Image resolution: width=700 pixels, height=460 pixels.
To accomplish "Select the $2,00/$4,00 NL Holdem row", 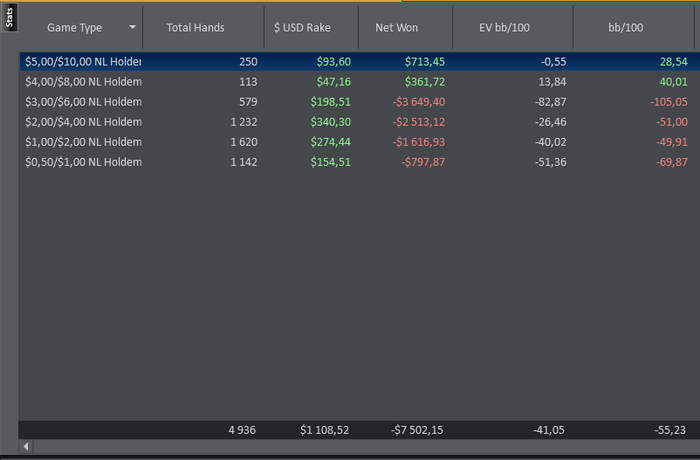I will pyautogui.click(x=83, y=122).
